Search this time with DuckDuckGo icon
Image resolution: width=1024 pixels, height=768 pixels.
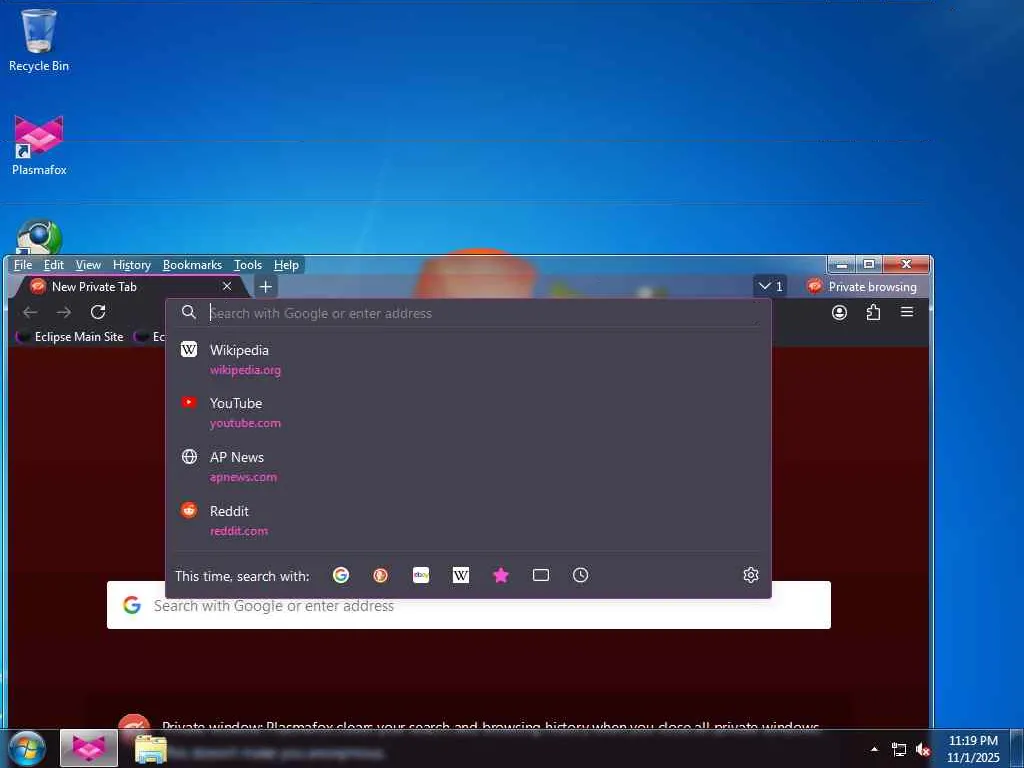(x=381, y=575)
